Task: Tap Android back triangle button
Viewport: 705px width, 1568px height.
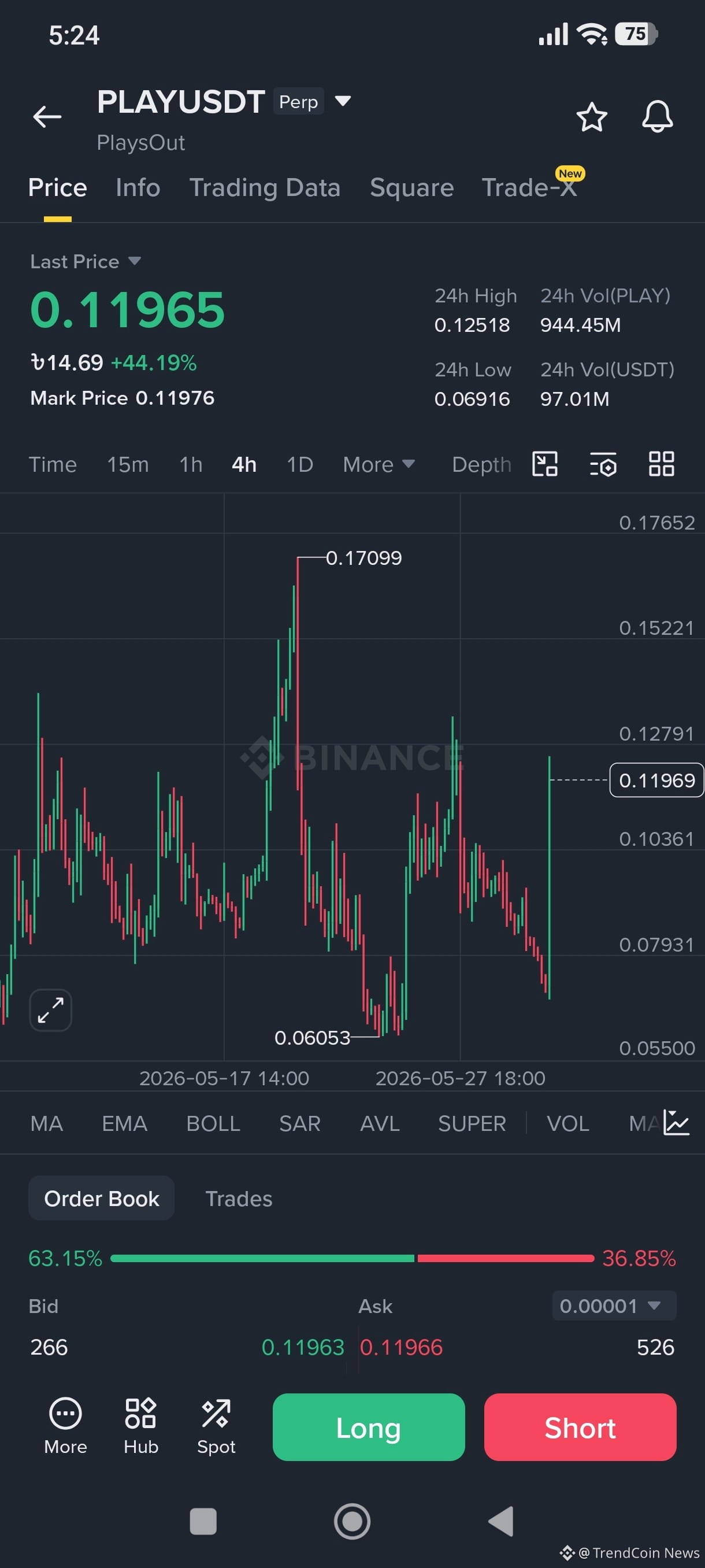Action: pyautogui.click(x=501, y=1521)
